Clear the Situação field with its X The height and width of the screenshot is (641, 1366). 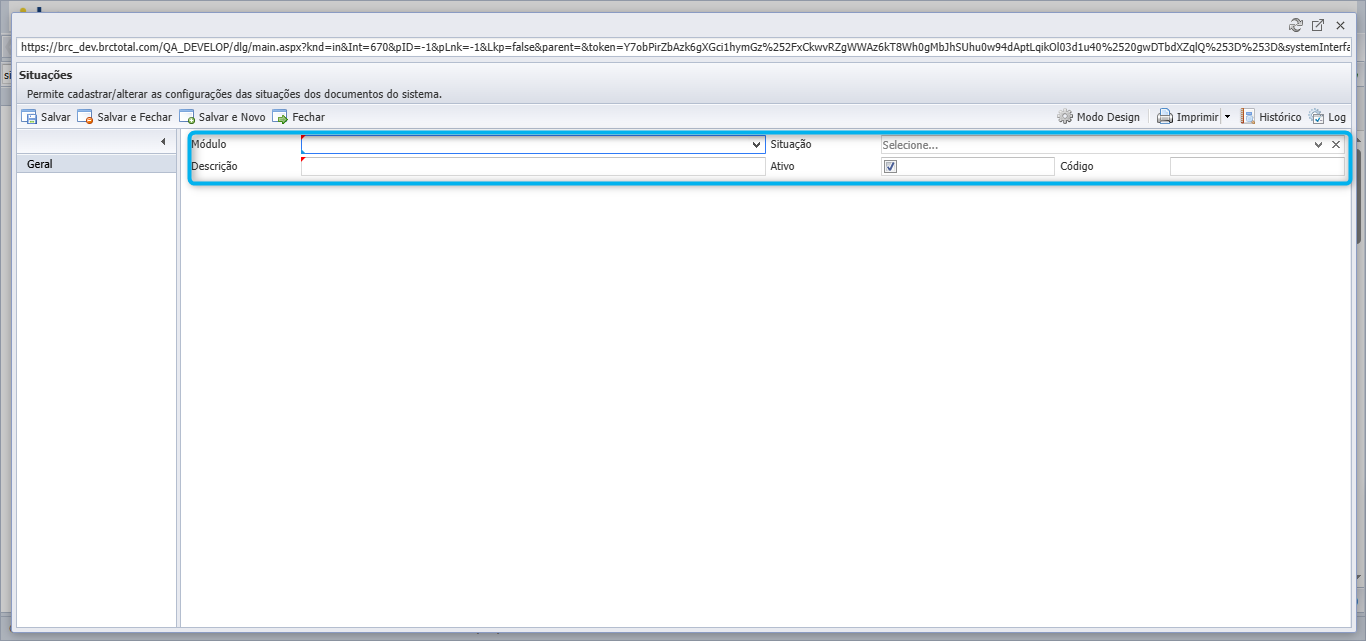click(1335, 145)
